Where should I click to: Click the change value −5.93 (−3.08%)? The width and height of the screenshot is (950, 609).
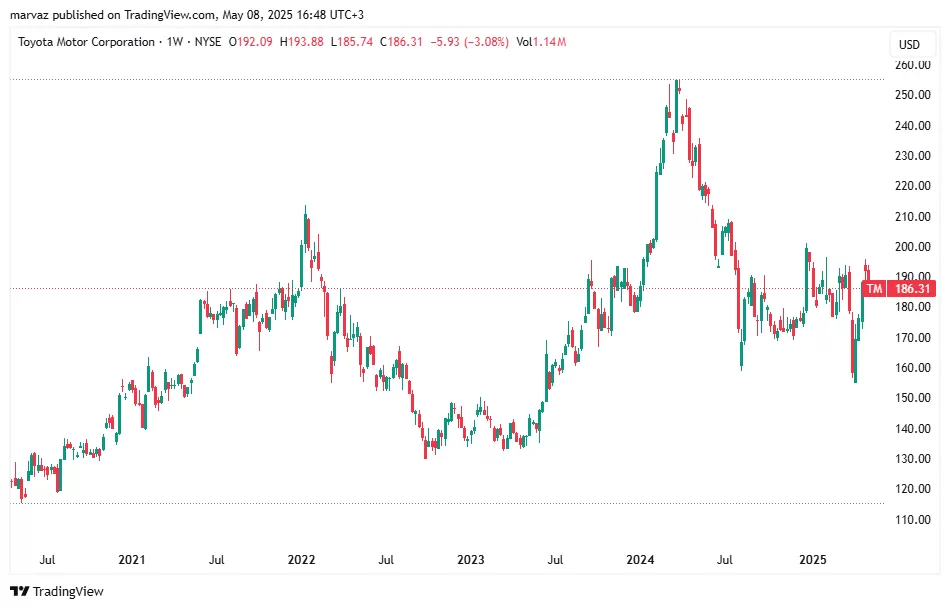(x=470, y=42)
